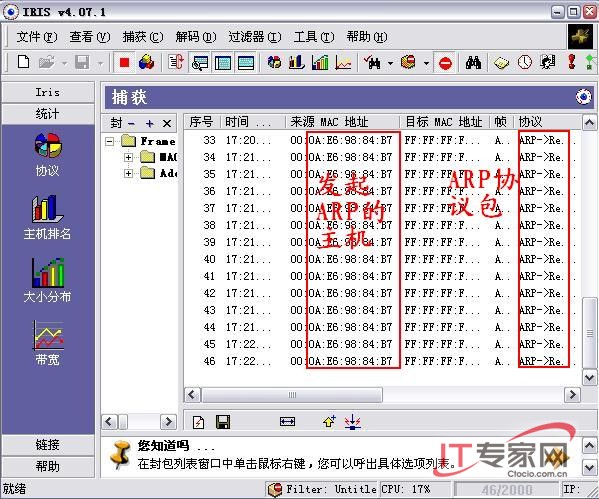Click the tree panel scroll right arrow
The image size is (599, 499).
coord(168,422)
